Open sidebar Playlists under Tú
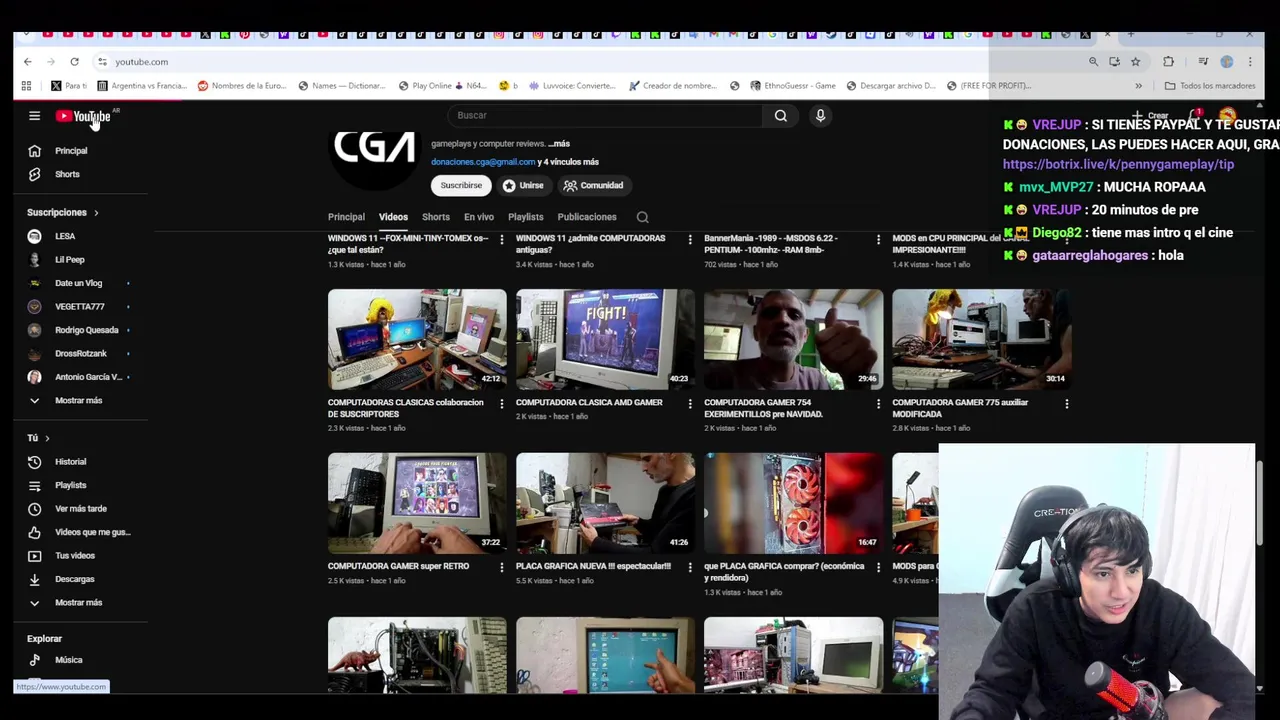 click(x=70, y=485)
